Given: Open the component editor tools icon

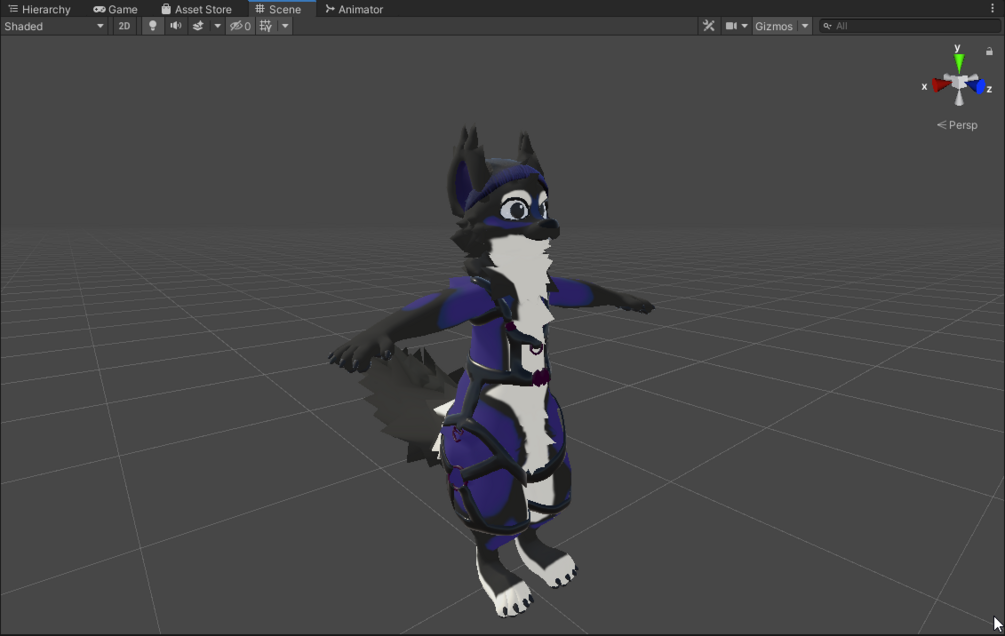Looking at the screenshot, I should pyautogui.click(x=708, y=26).
